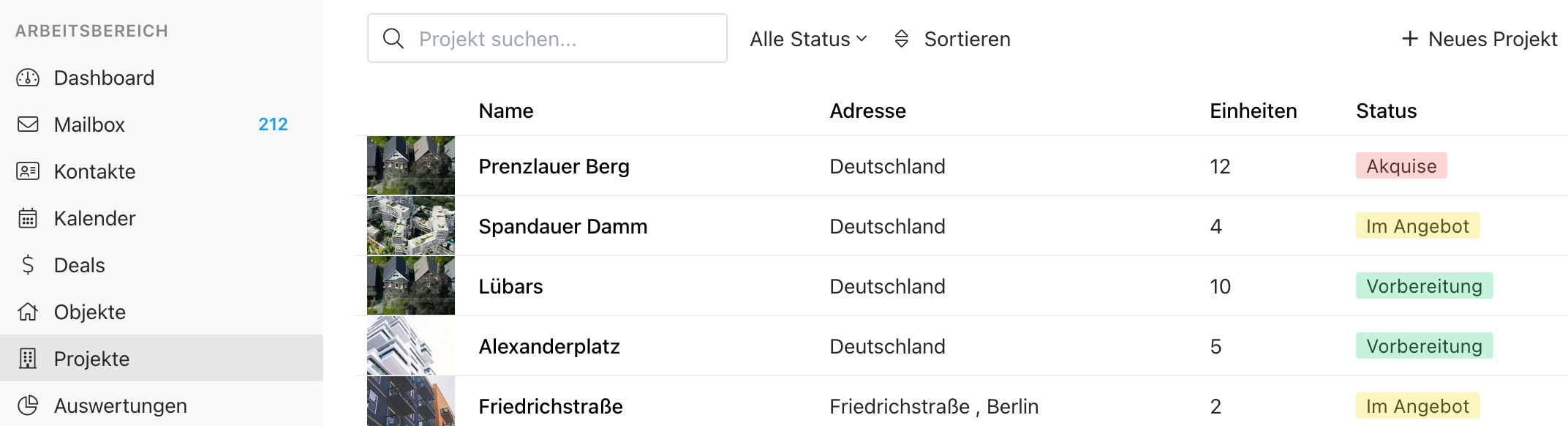Click the Auswertungen pie chart icon

(28, 406)
